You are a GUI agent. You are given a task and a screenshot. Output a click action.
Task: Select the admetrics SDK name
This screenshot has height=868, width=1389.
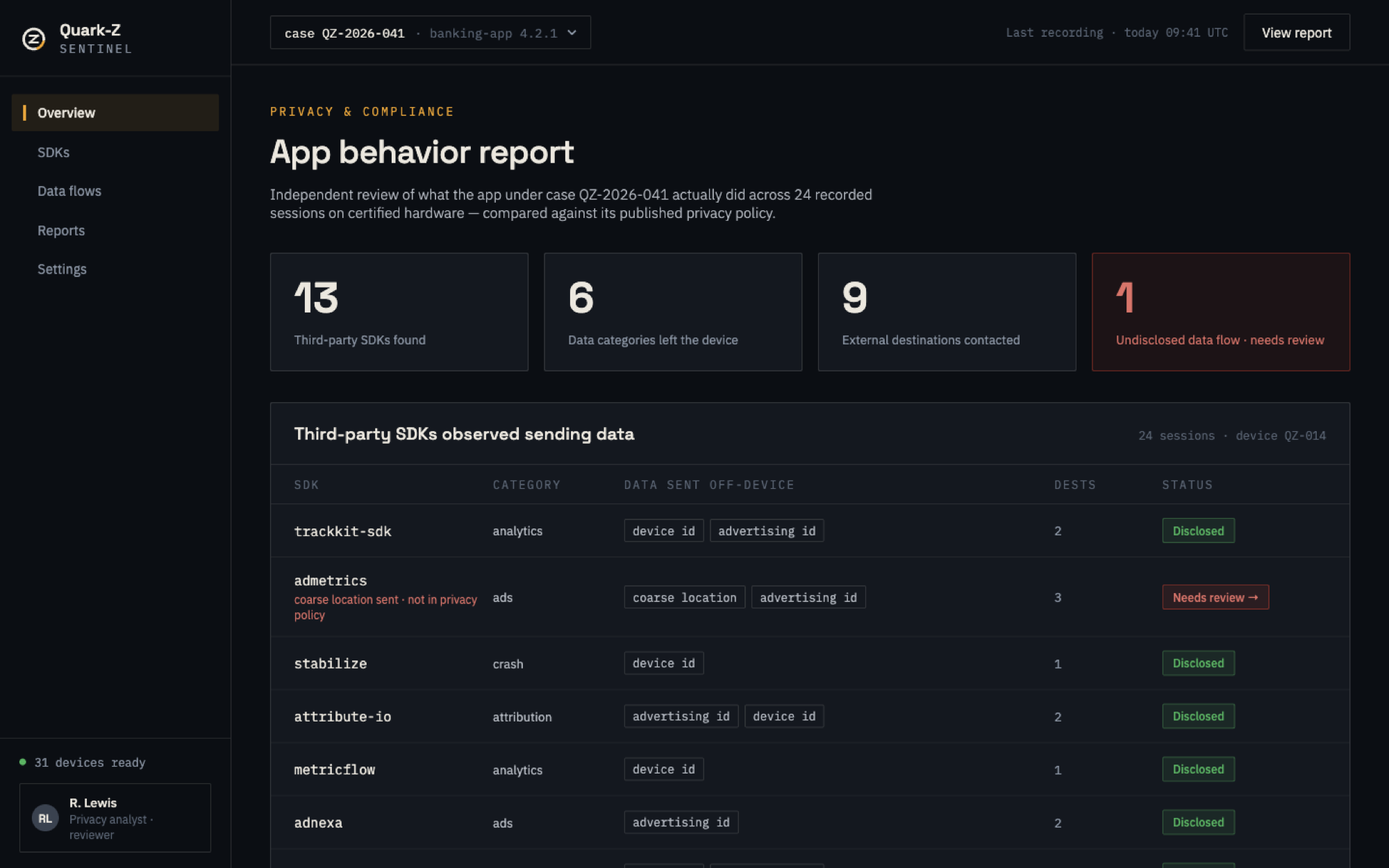click(x=330, y=581)
